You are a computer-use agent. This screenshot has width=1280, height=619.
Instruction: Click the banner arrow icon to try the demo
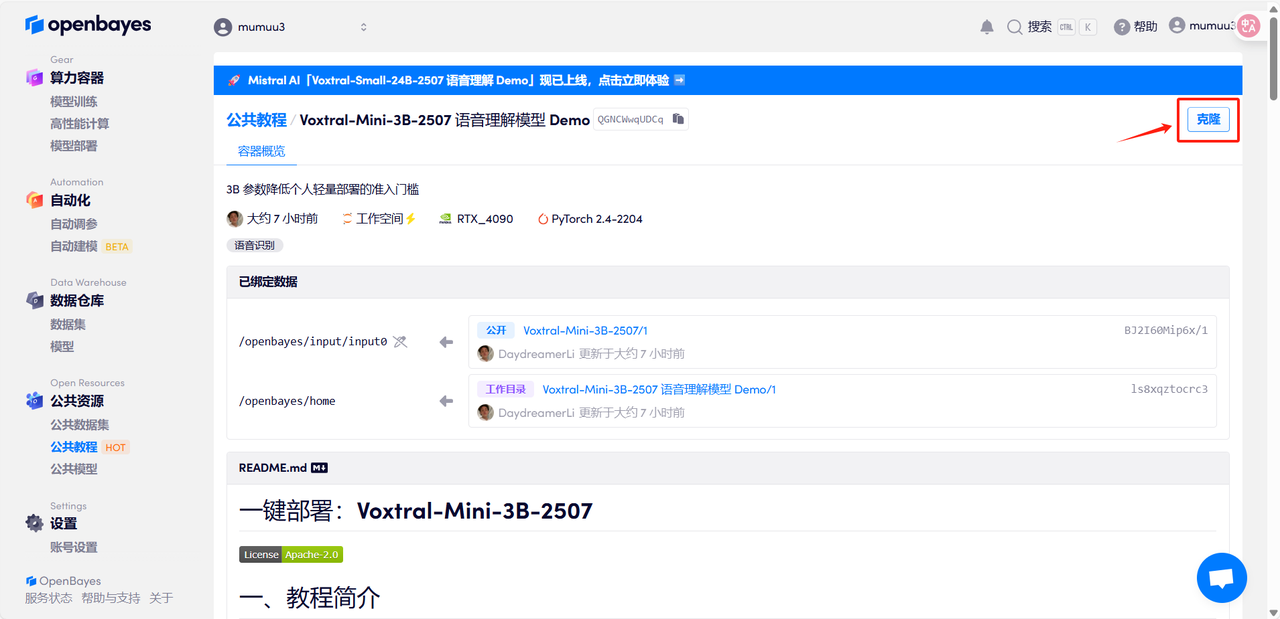679,80
